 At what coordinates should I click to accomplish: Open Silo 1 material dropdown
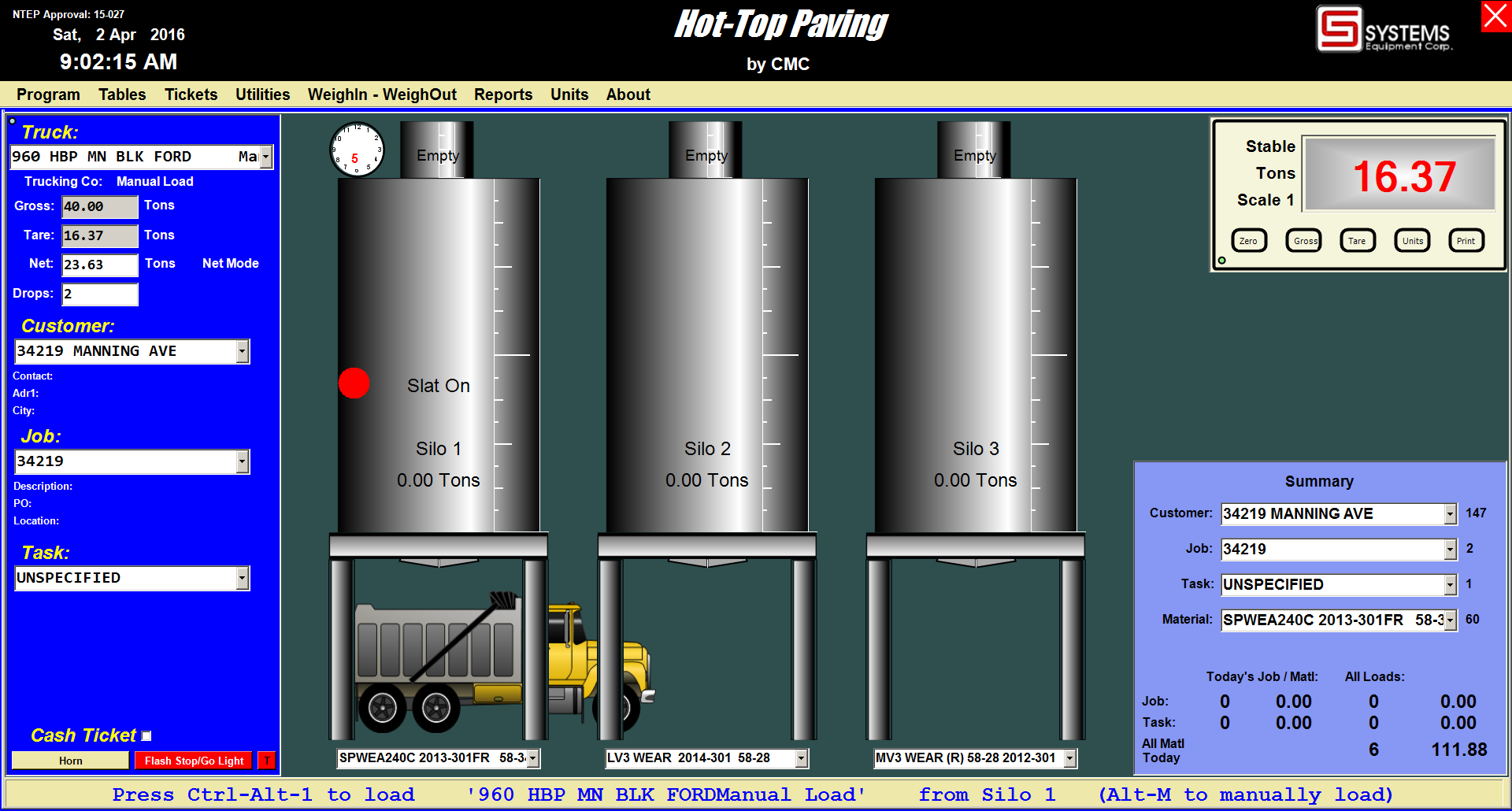click(x=533, y=758)
